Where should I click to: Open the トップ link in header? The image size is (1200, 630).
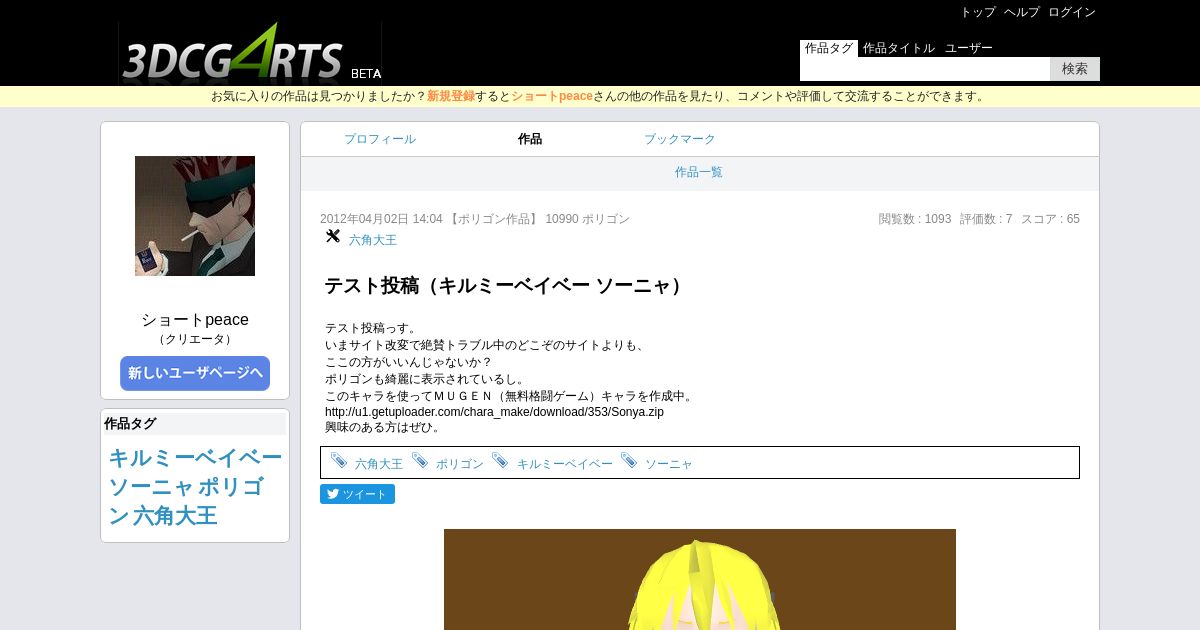click(x=978, y=12)
